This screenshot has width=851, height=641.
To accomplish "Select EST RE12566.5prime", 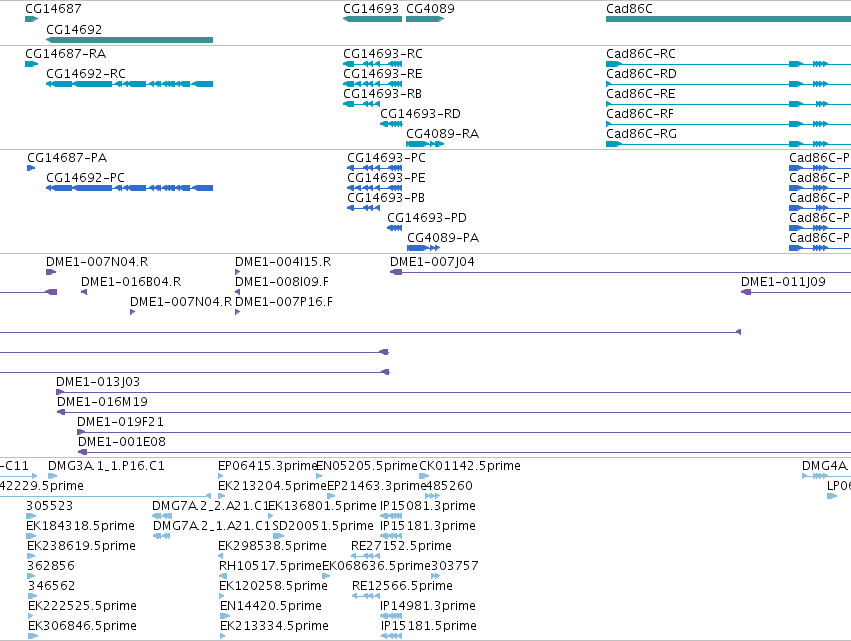I will tap(402, 587).
